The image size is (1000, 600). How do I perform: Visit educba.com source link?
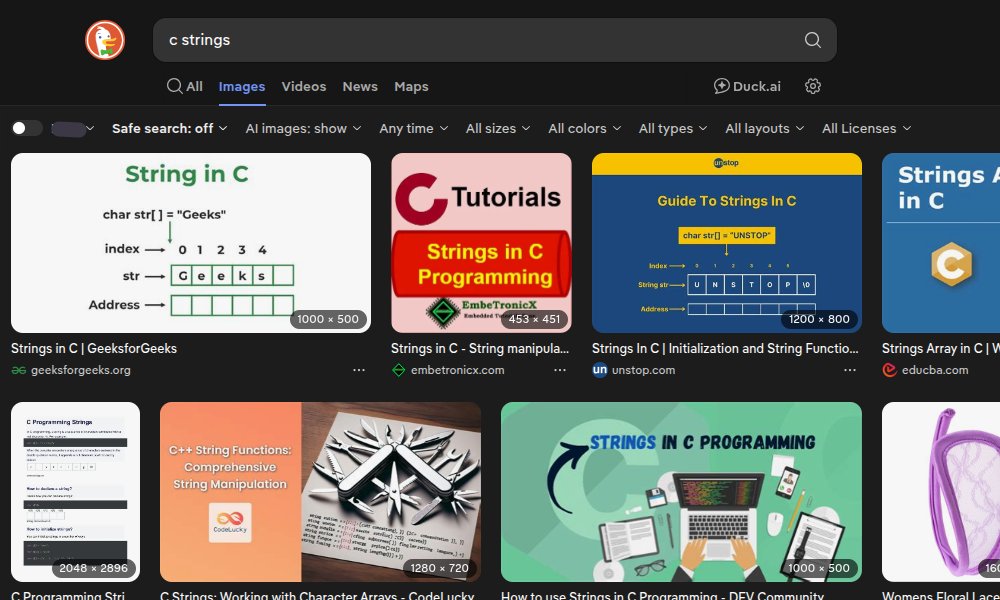[x=935, y=370]
